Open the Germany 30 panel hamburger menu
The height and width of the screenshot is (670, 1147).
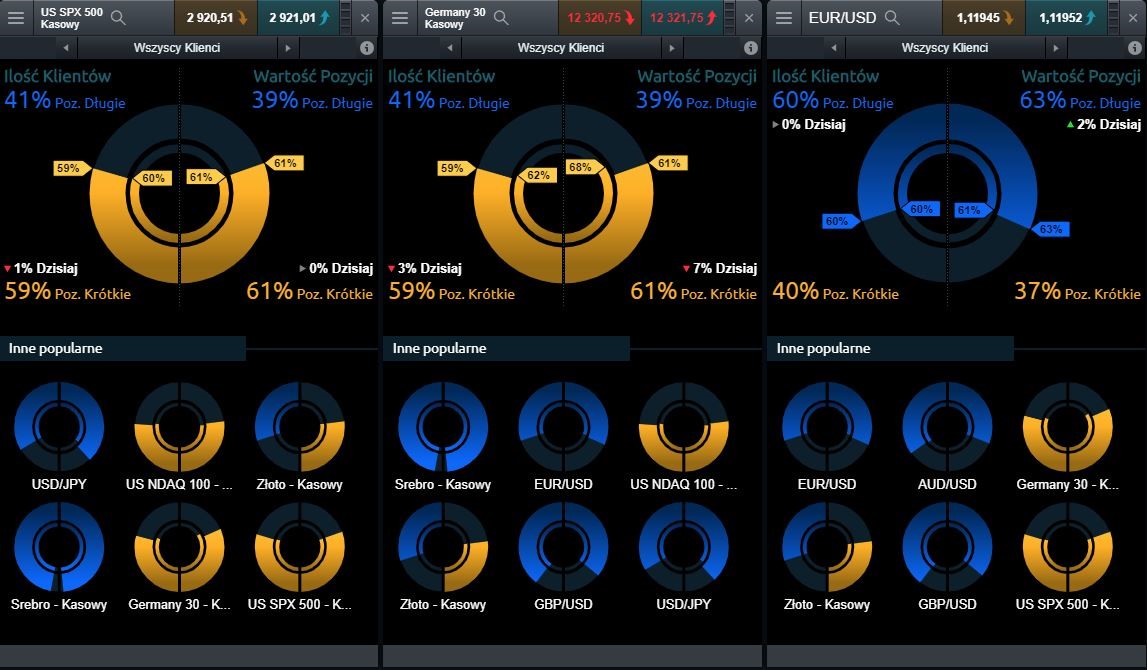point(400,18)
